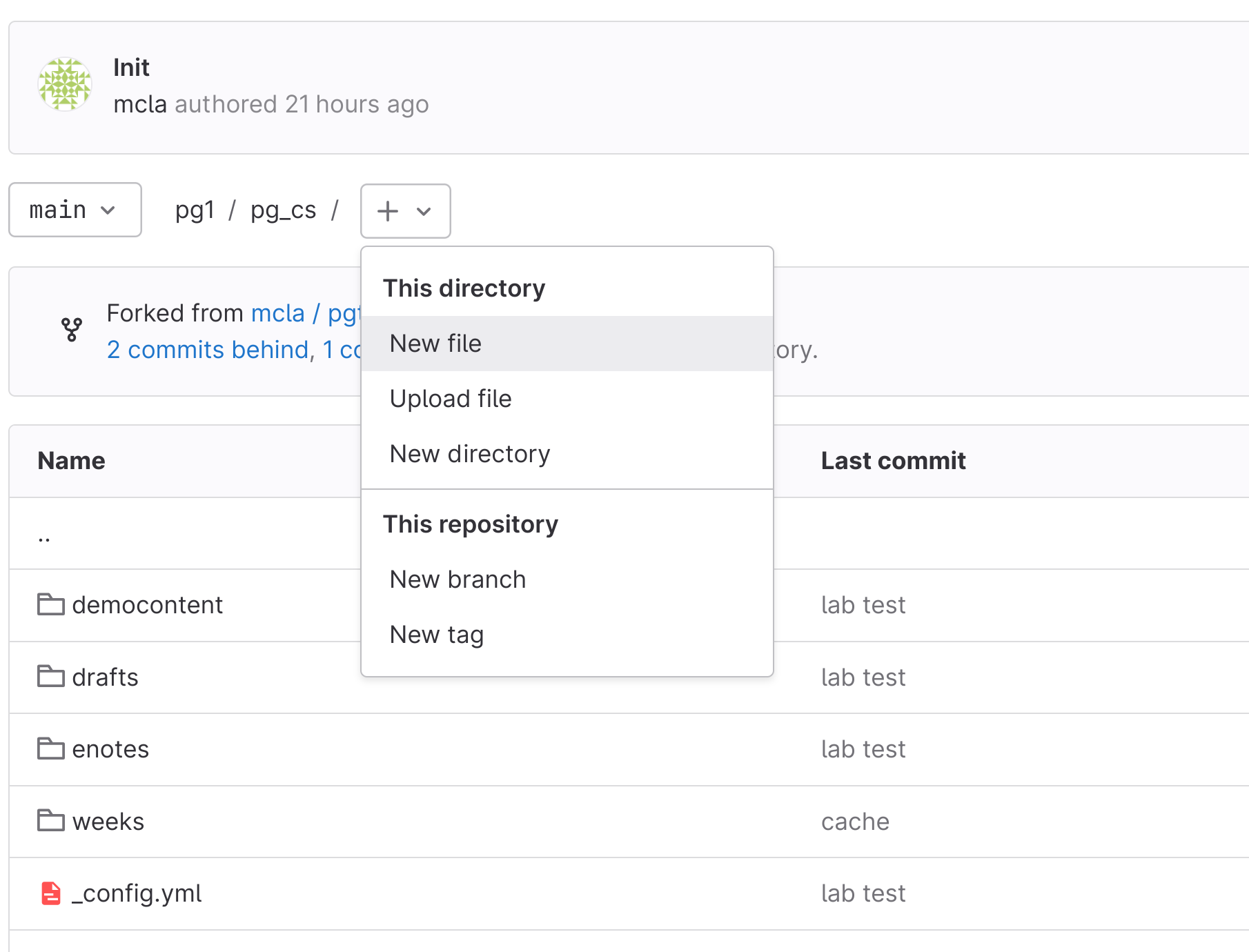Open forked-from mcla project link
Viewport: 1249px width, 952px height.
point(306,313)
